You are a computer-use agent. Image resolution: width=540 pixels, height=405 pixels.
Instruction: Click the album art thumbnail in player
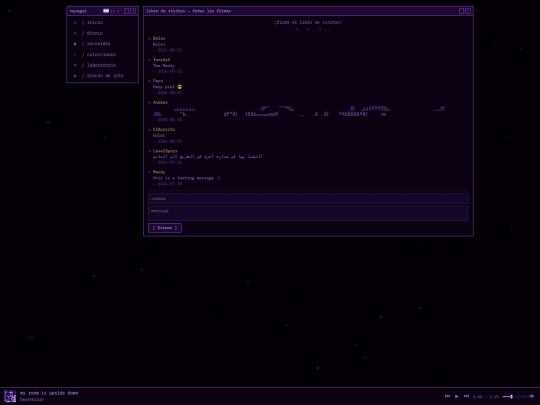(x=10, y=396)
